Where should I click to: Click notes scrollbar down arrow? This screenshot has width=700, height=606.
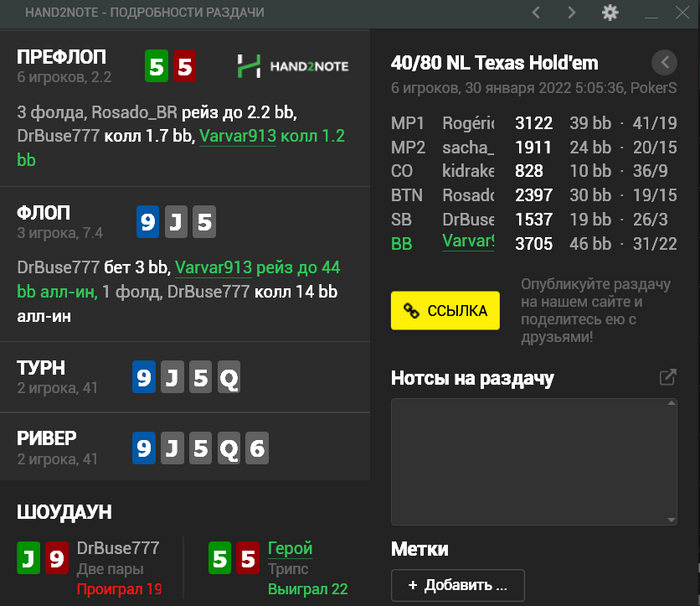click(671, 520)
